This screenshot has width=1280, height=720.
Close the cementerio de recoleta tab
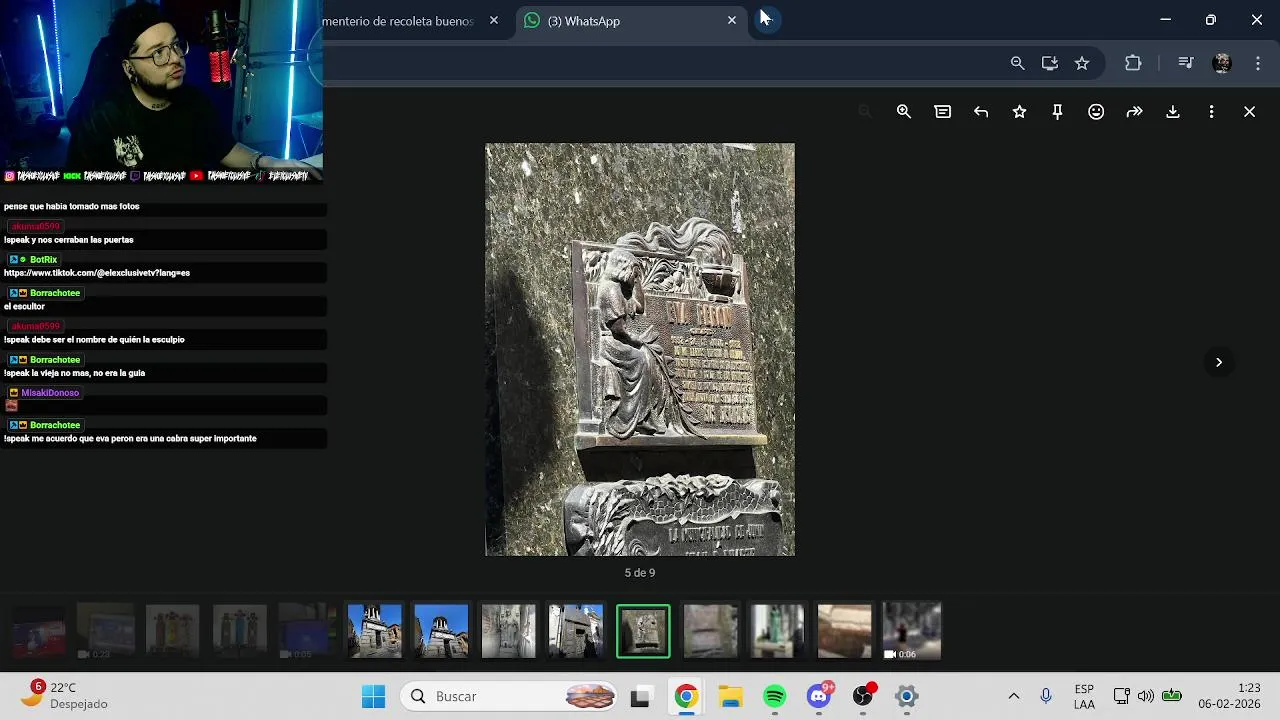click(494, 20)
